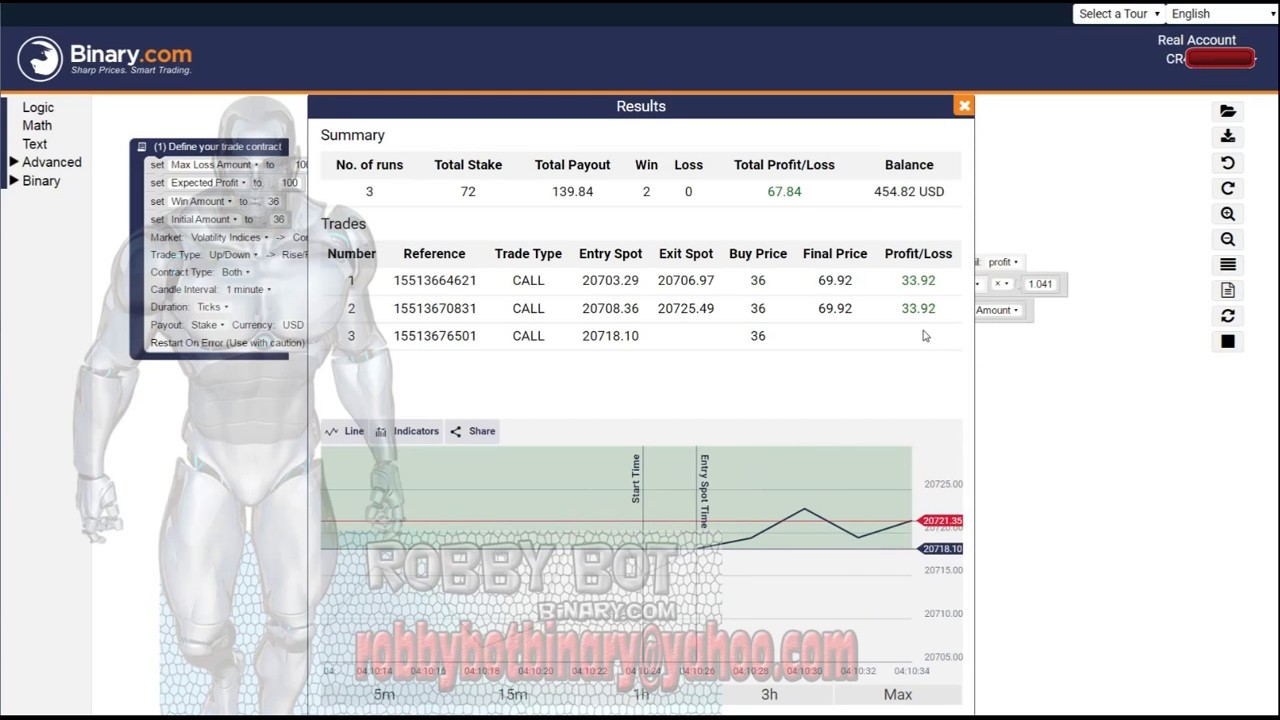
Task: Click the Win Amount value 36 field
Action: (x=273, y=201)
